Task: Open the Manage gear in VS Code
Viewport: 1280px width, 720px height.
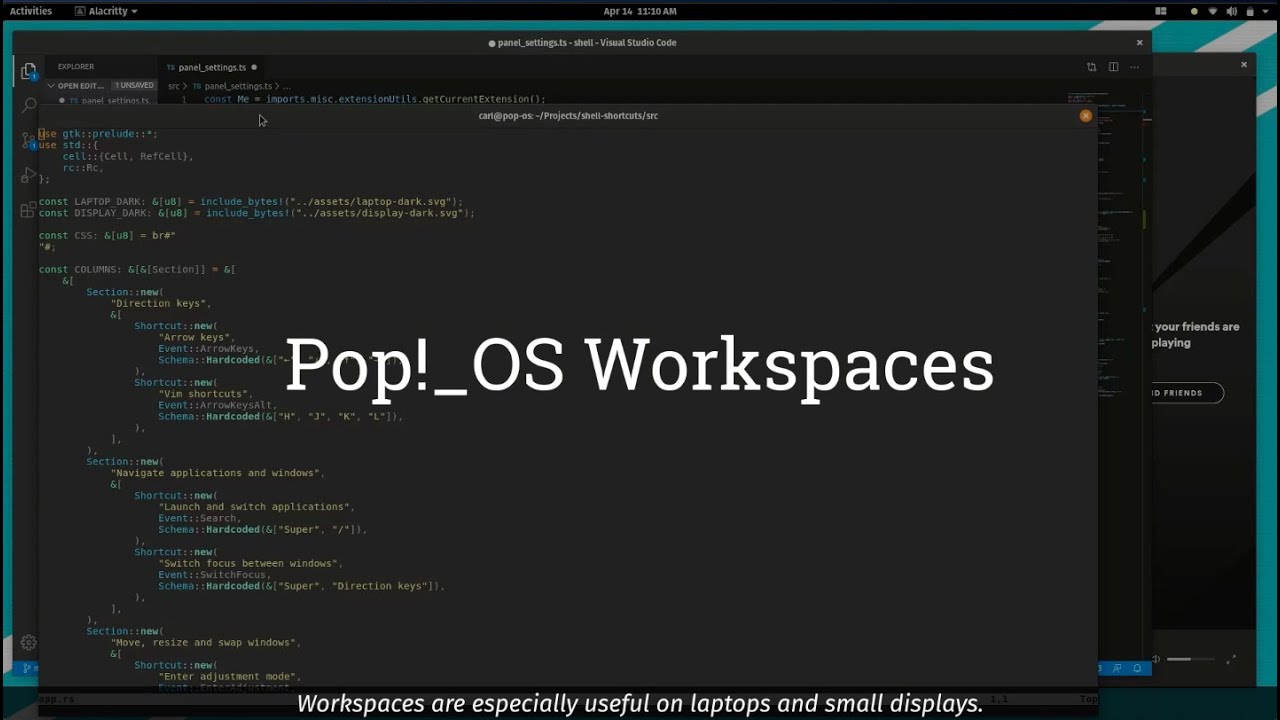Action: coord(28,643)
